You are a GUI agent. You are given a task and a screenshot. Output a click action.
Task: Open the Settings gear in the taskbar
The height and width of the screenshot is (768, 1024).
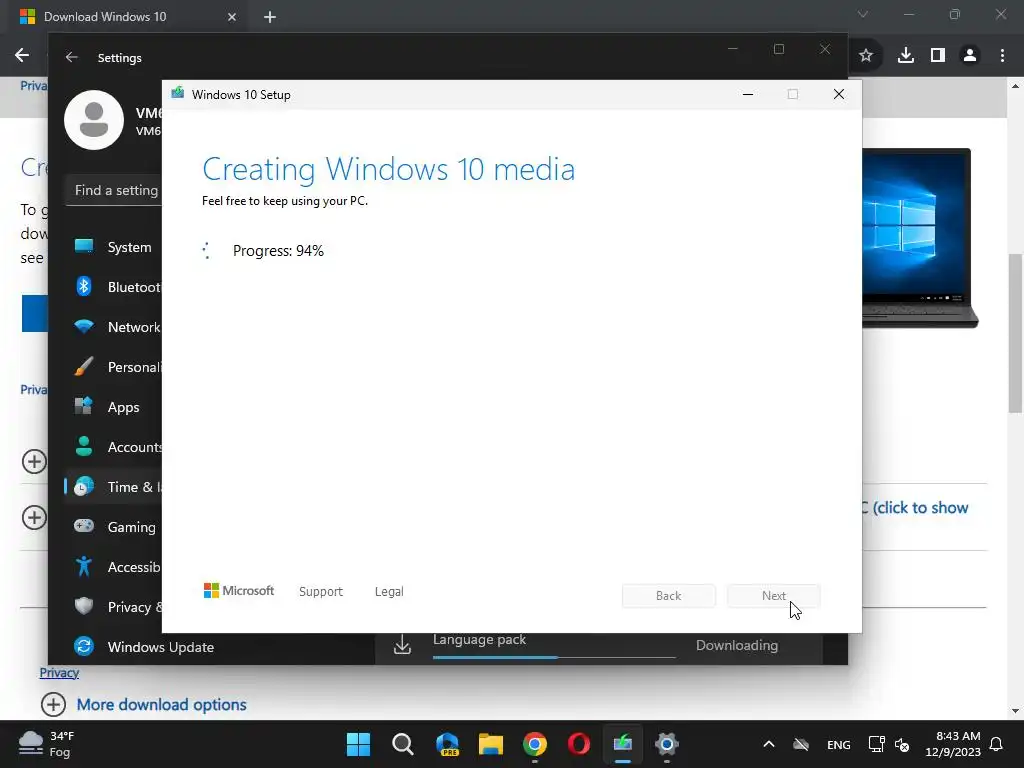pyautogui.click(x=667, y=744)
